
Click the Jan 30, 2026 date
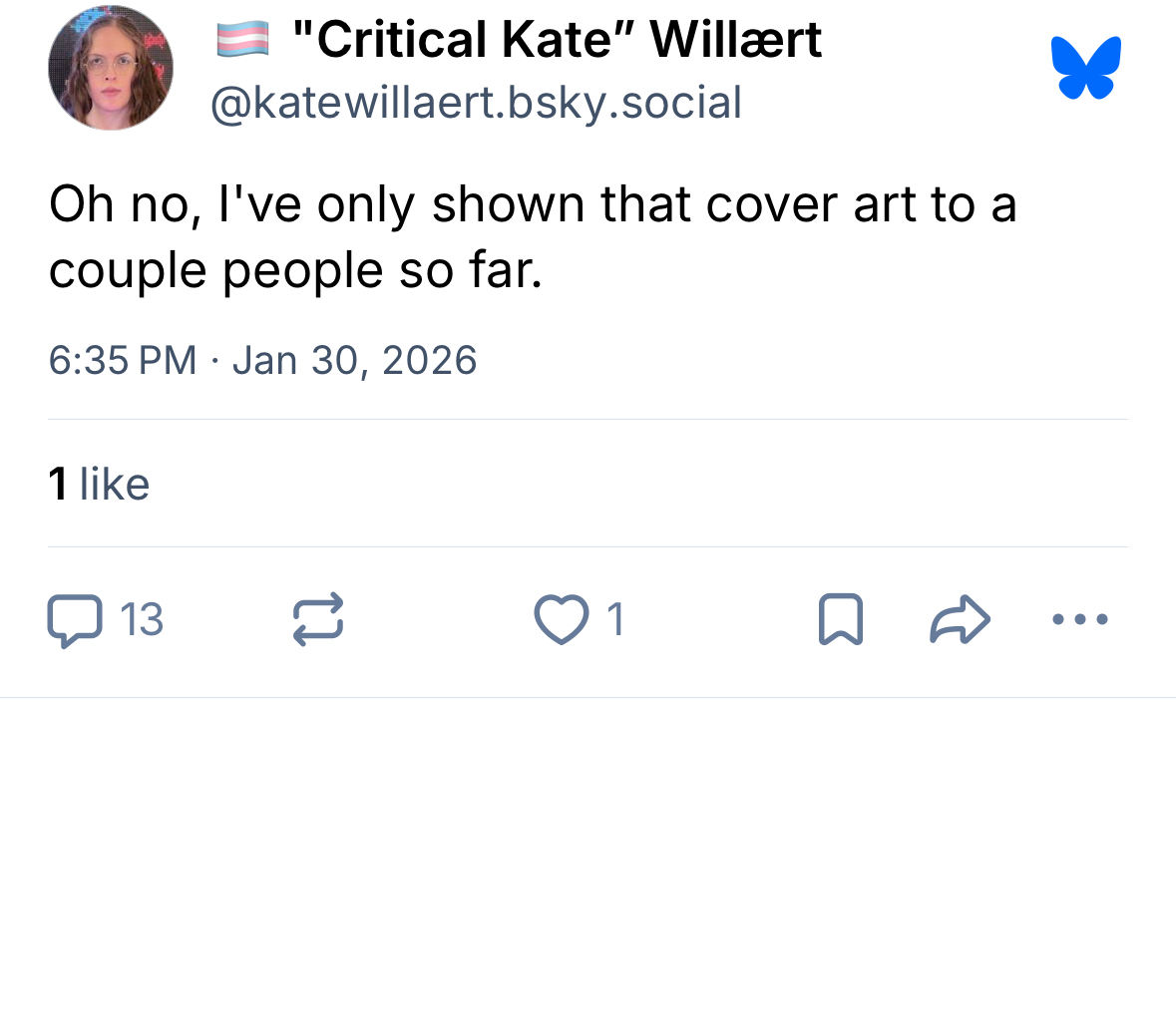point(354,360)
